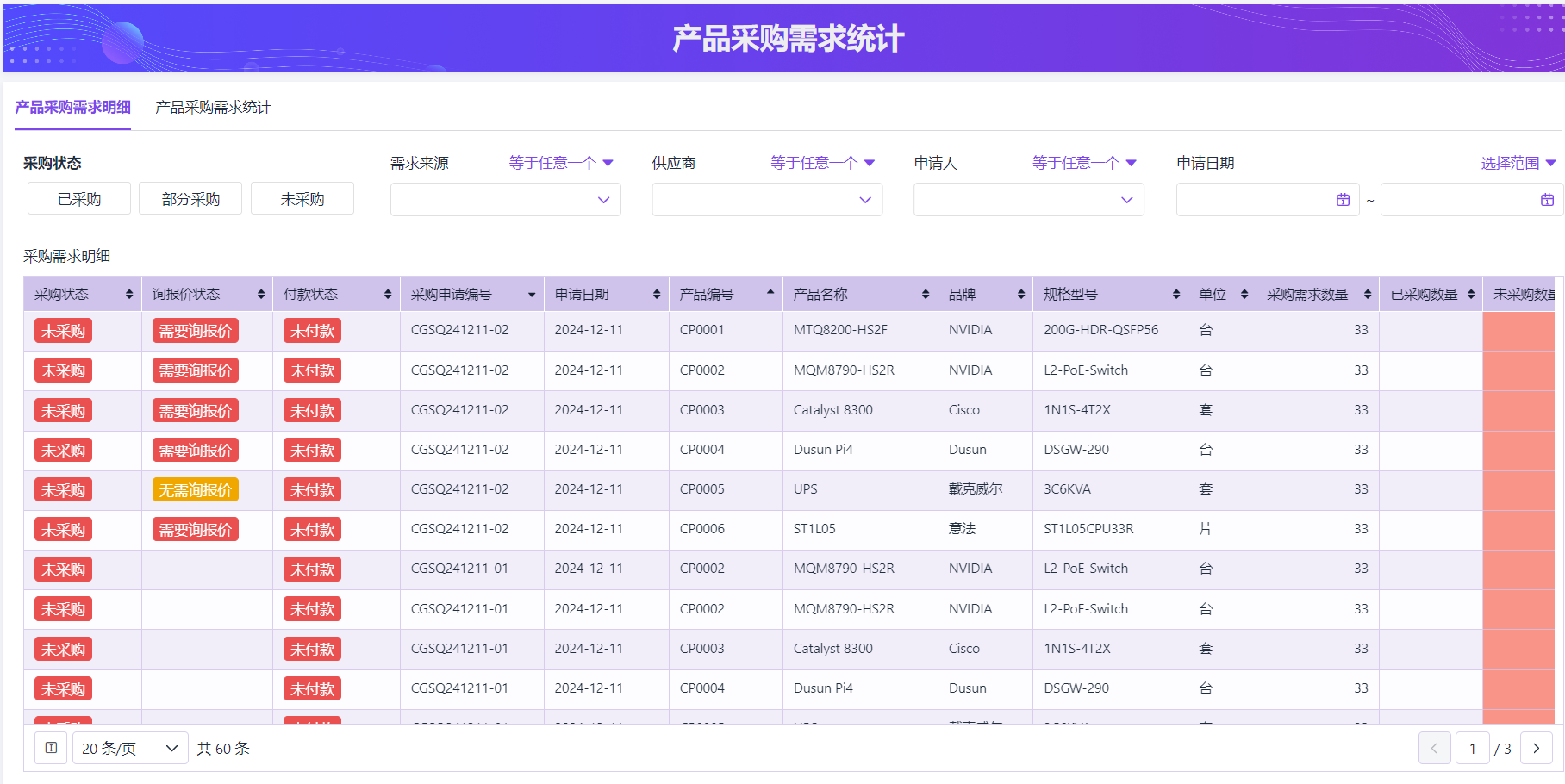1565x784 pixels.
Task: Filter by 已采购 status
Action: (79, 199)
